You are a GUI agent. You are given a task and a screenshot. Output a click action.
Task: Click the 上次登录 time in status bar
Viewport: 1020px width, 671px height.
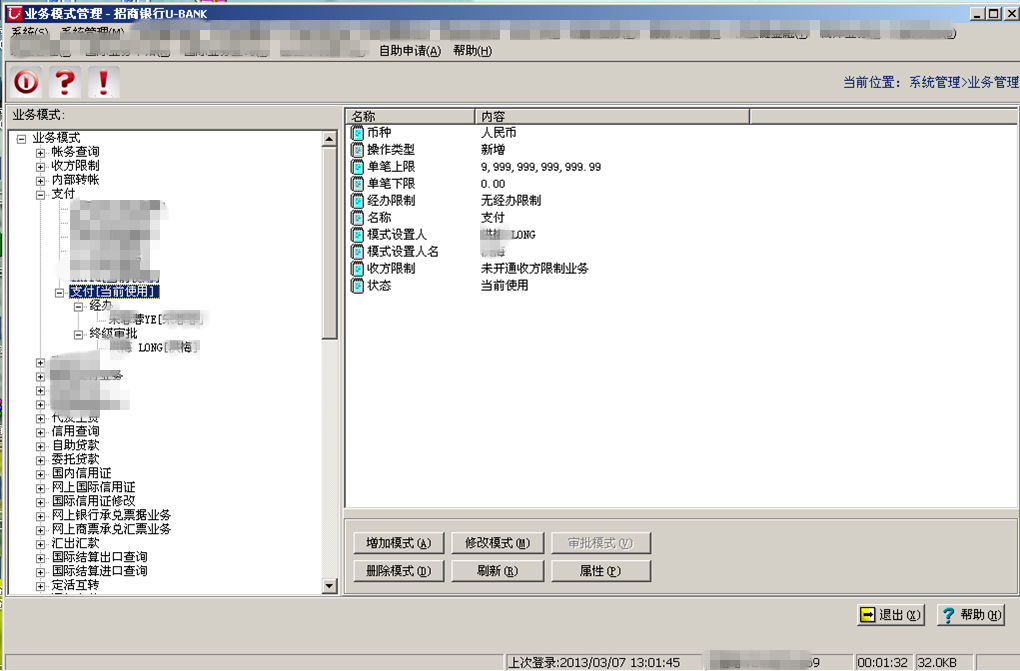coord(594,663)
